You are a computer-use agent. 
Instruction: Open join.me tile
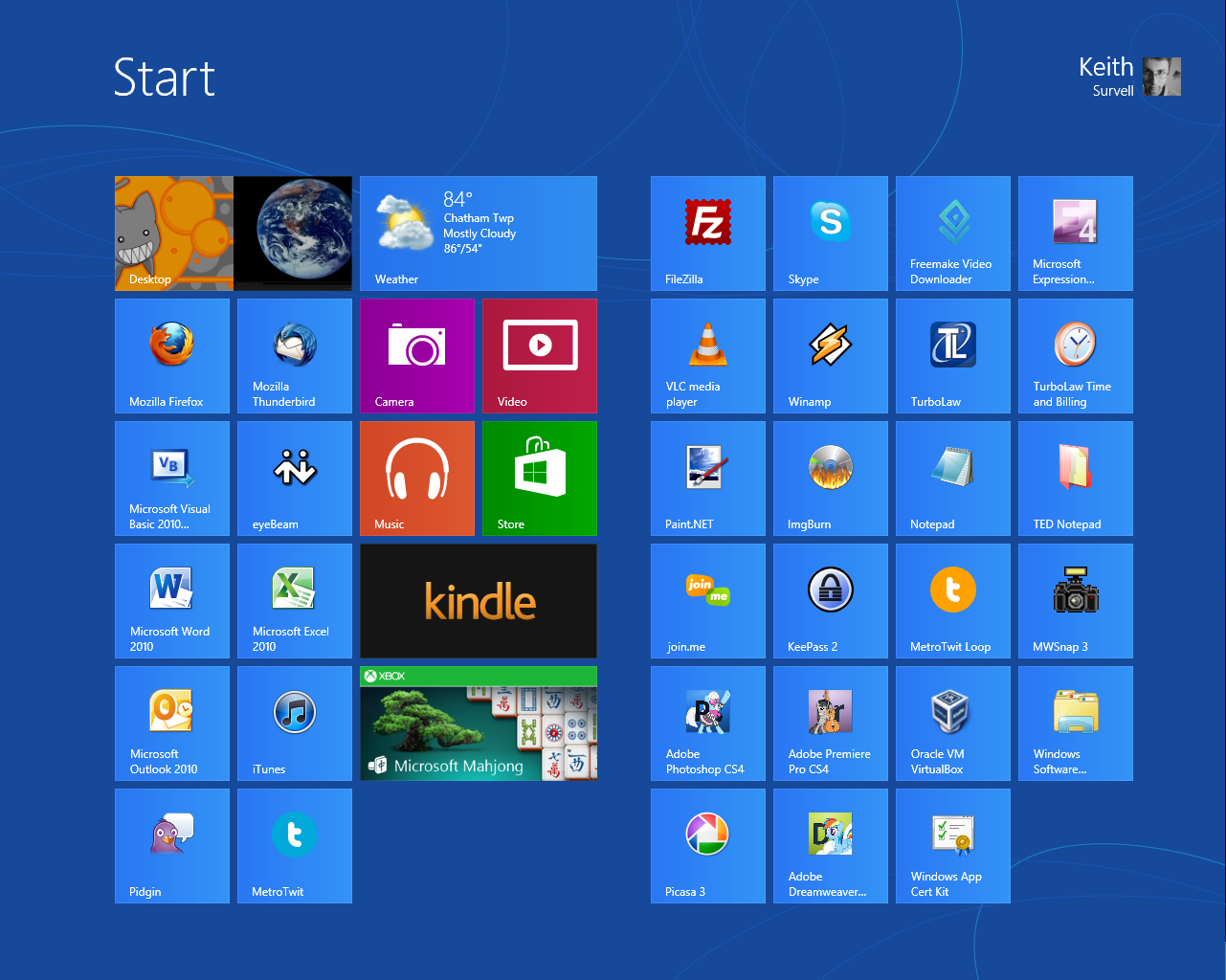(x=708, y=601)
